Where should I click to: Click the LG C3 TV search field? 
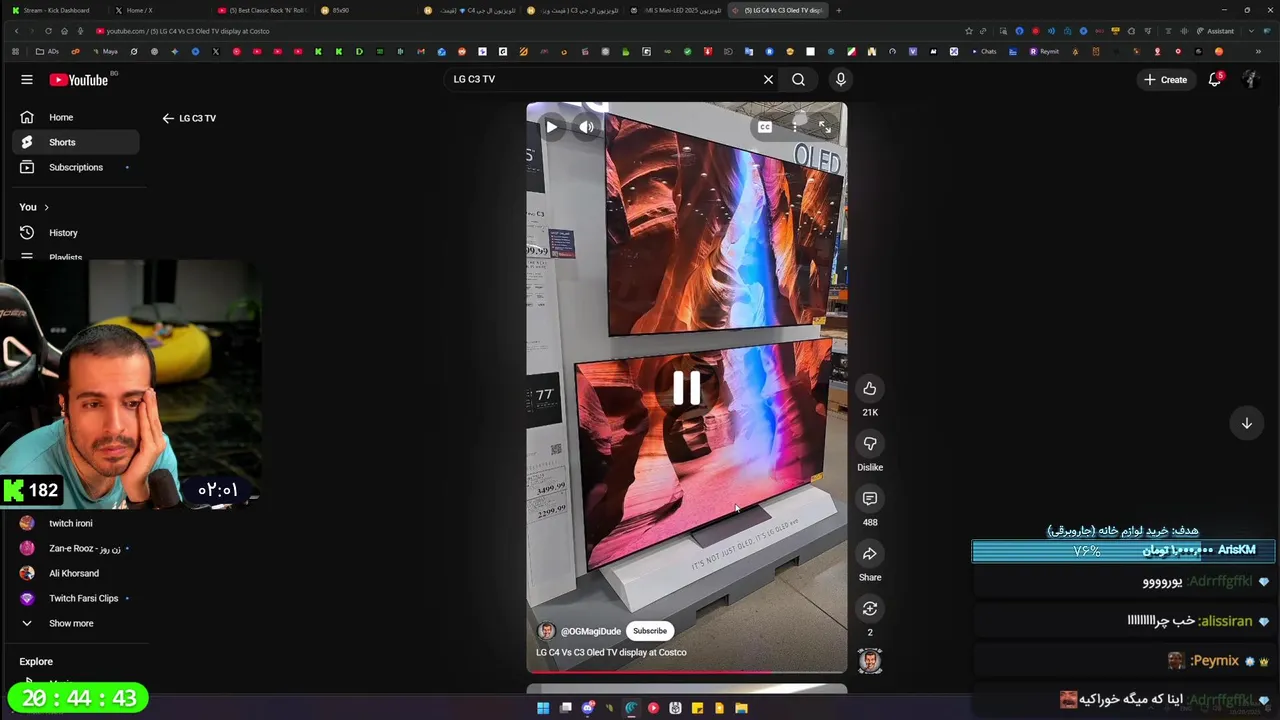tap(605, 79)
